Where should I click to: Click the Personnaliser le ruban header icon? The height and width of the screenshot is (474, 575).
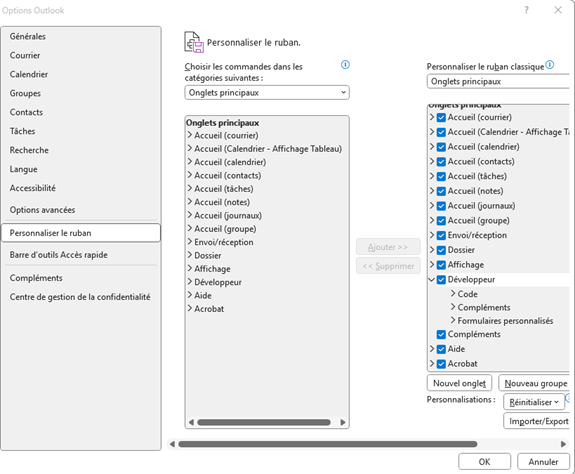pos(194,42)
